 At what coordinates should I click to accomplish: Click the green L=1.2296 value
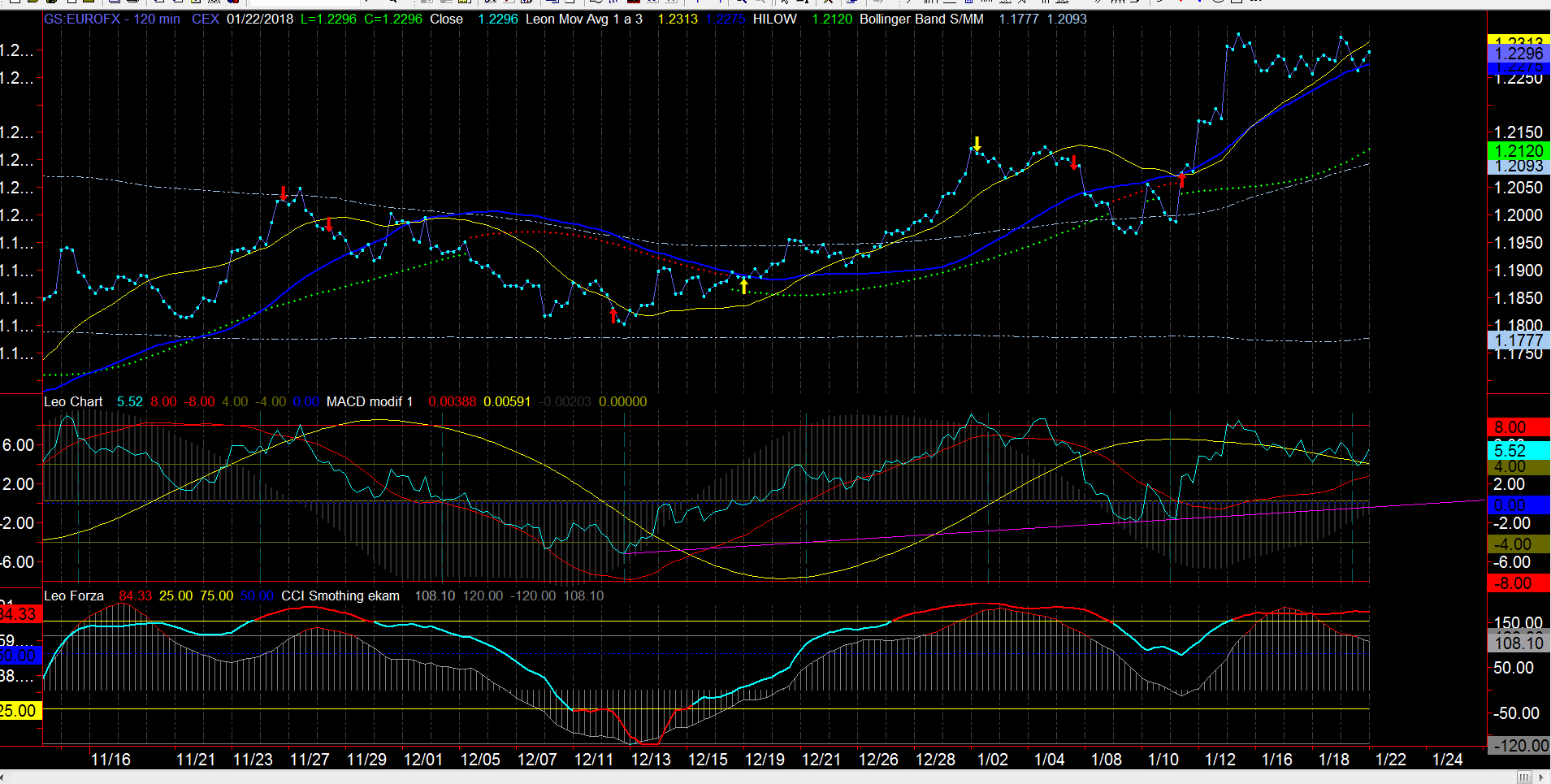coord(328,19)
